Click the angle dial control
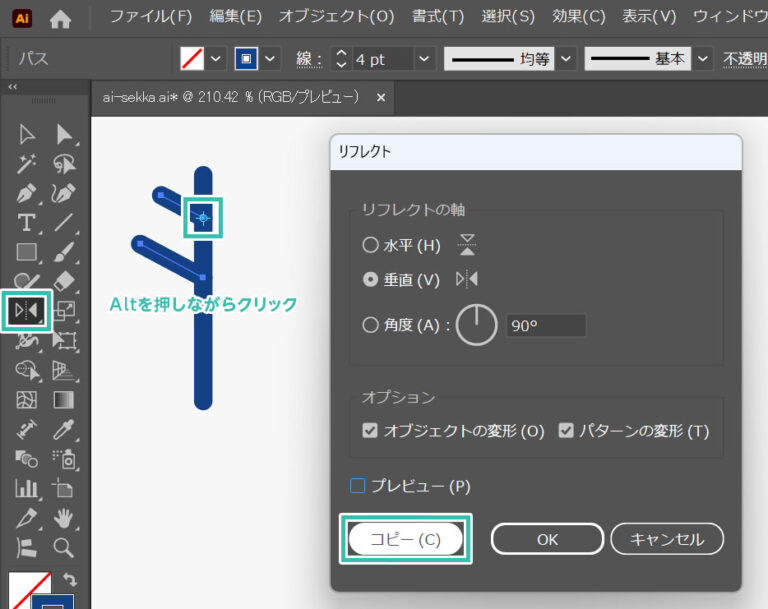This screenshot has height=609, width=768. pyautogui.click(x=477, y=325)
